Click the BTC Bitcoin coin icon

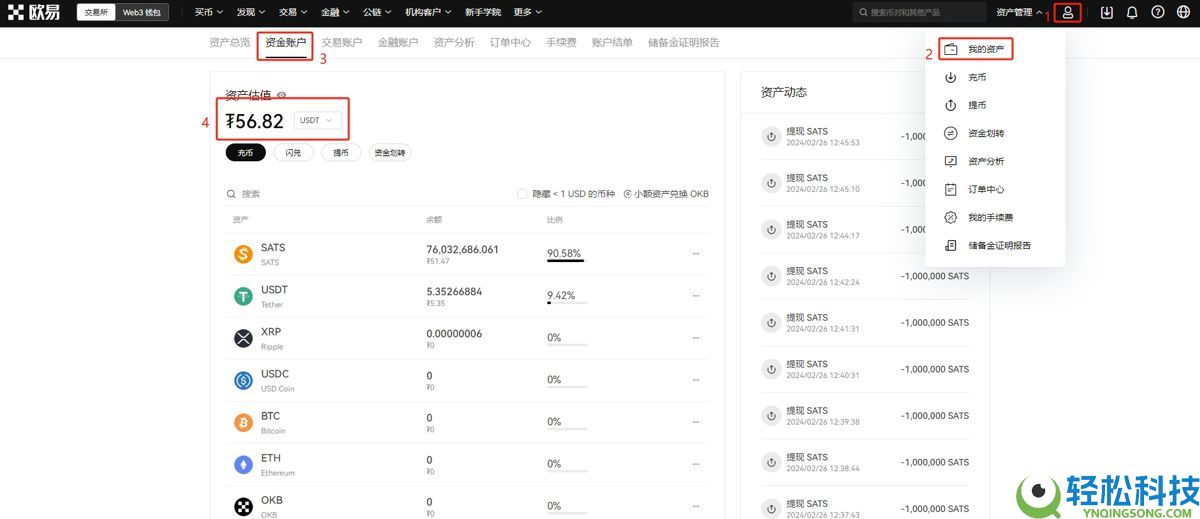(243, 422)
